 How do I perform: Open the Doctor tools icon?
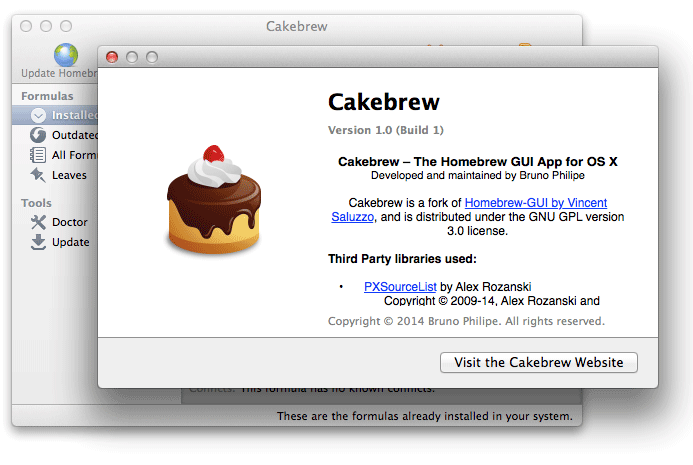click(38, 222)
